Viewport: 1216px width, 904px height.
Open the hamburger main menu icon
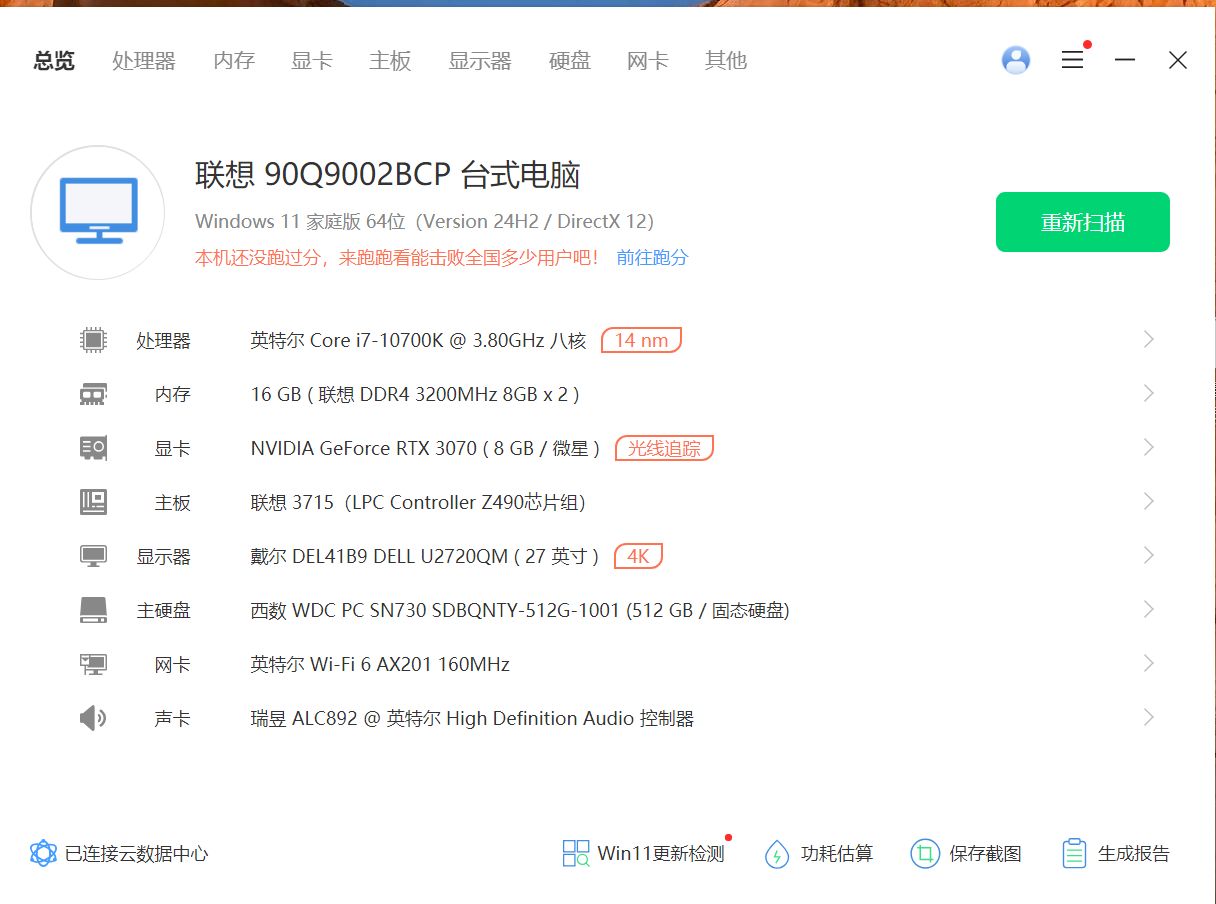pyautogui.click(x=1073, y=60)
